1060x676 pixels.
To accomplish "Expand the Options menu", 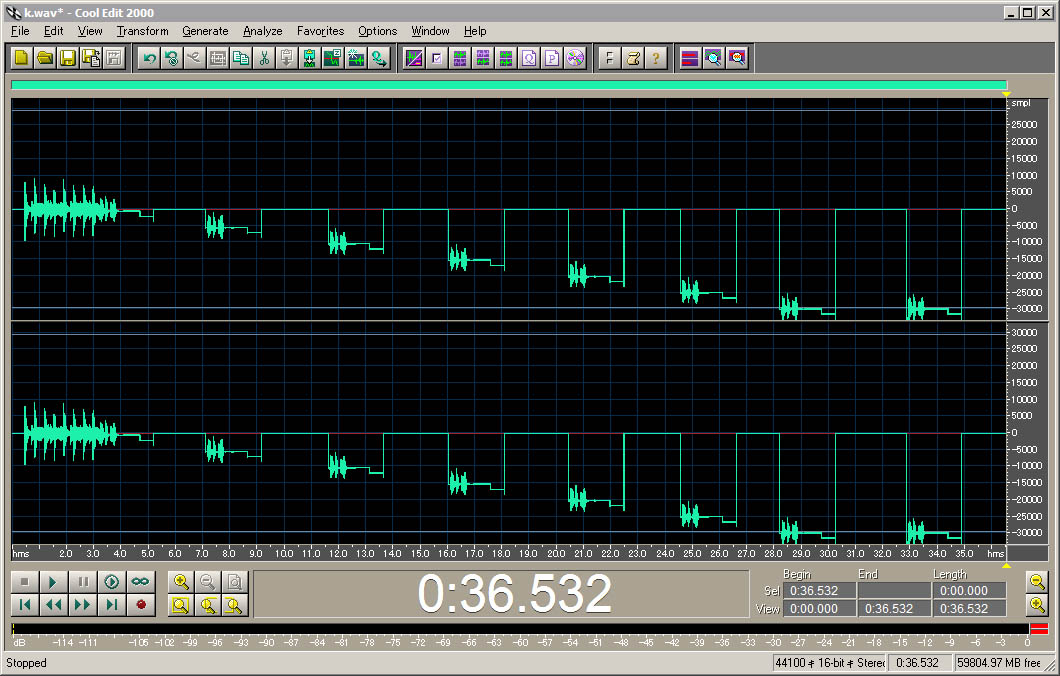I will [x=377, y=31].
